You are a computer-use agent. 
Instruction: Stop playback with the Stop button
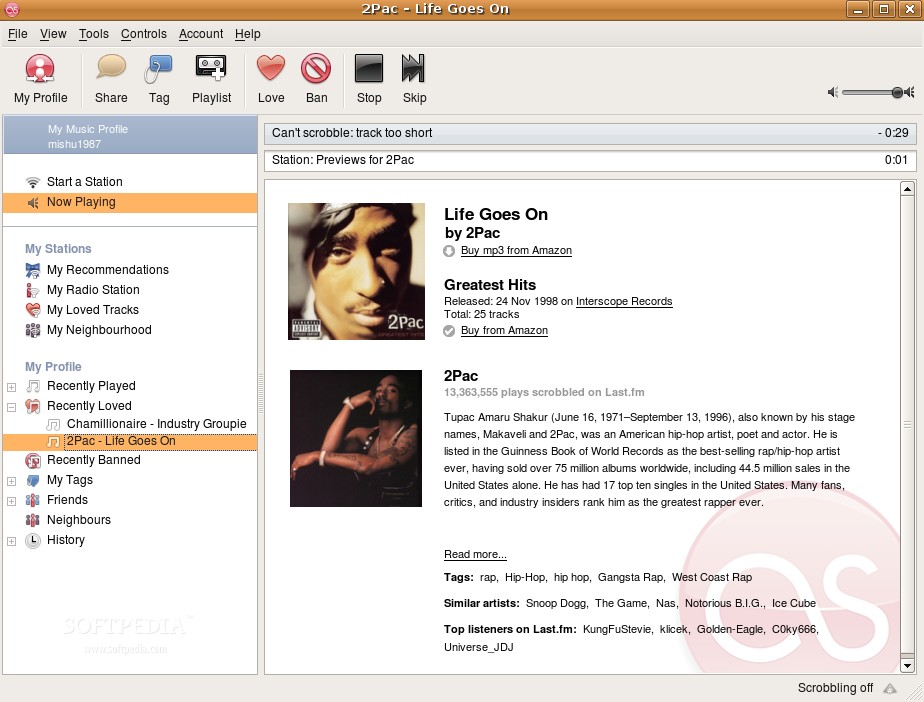click(369, 80)
